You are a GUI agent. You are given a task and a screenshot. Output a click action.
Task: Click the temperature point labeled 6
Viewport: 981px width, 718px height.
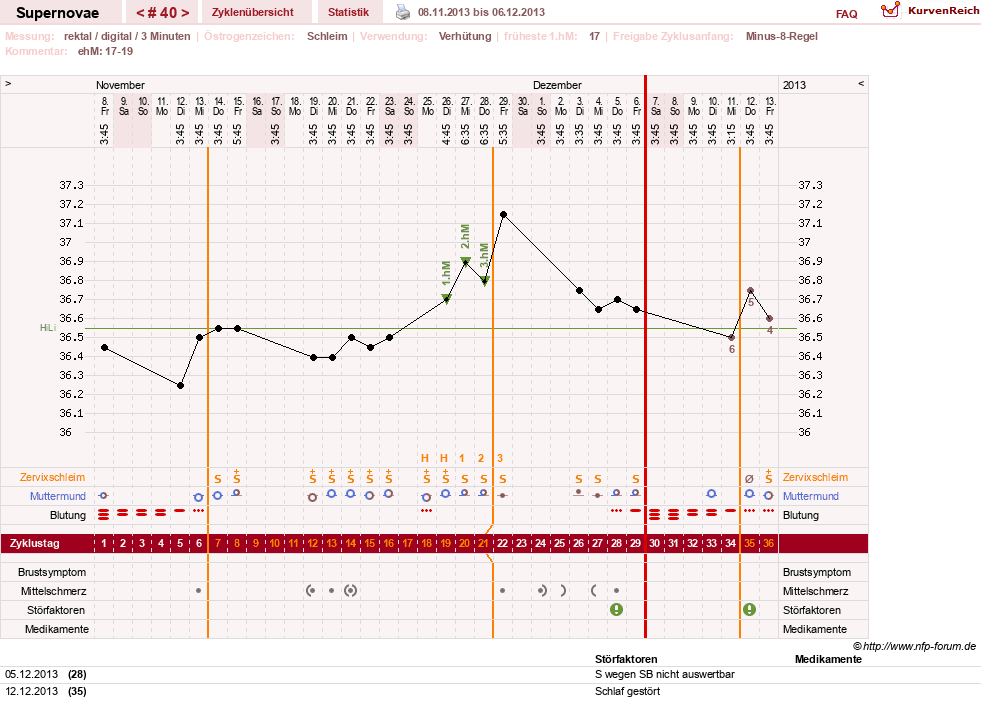[x=731, y=338]
